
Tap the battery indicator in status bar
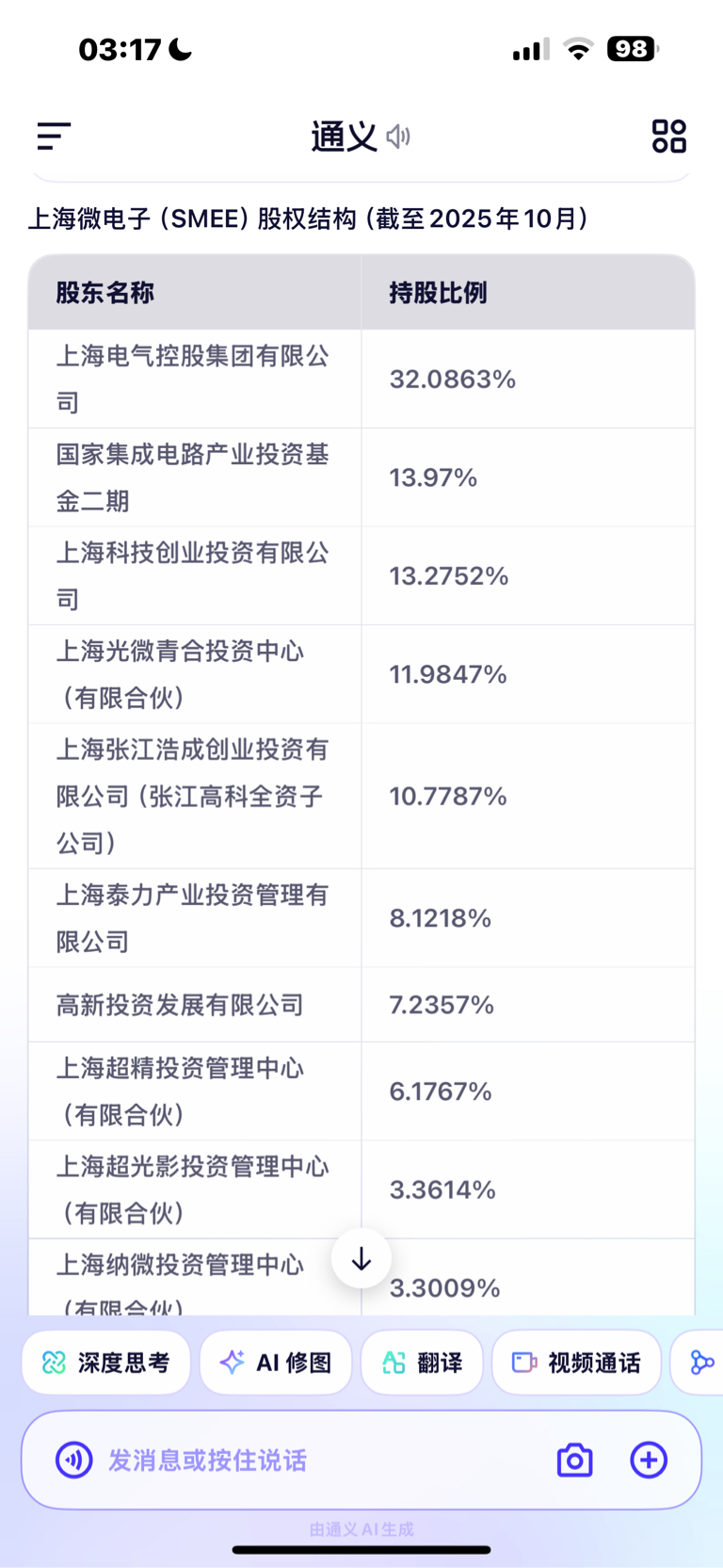coord(633,49)
